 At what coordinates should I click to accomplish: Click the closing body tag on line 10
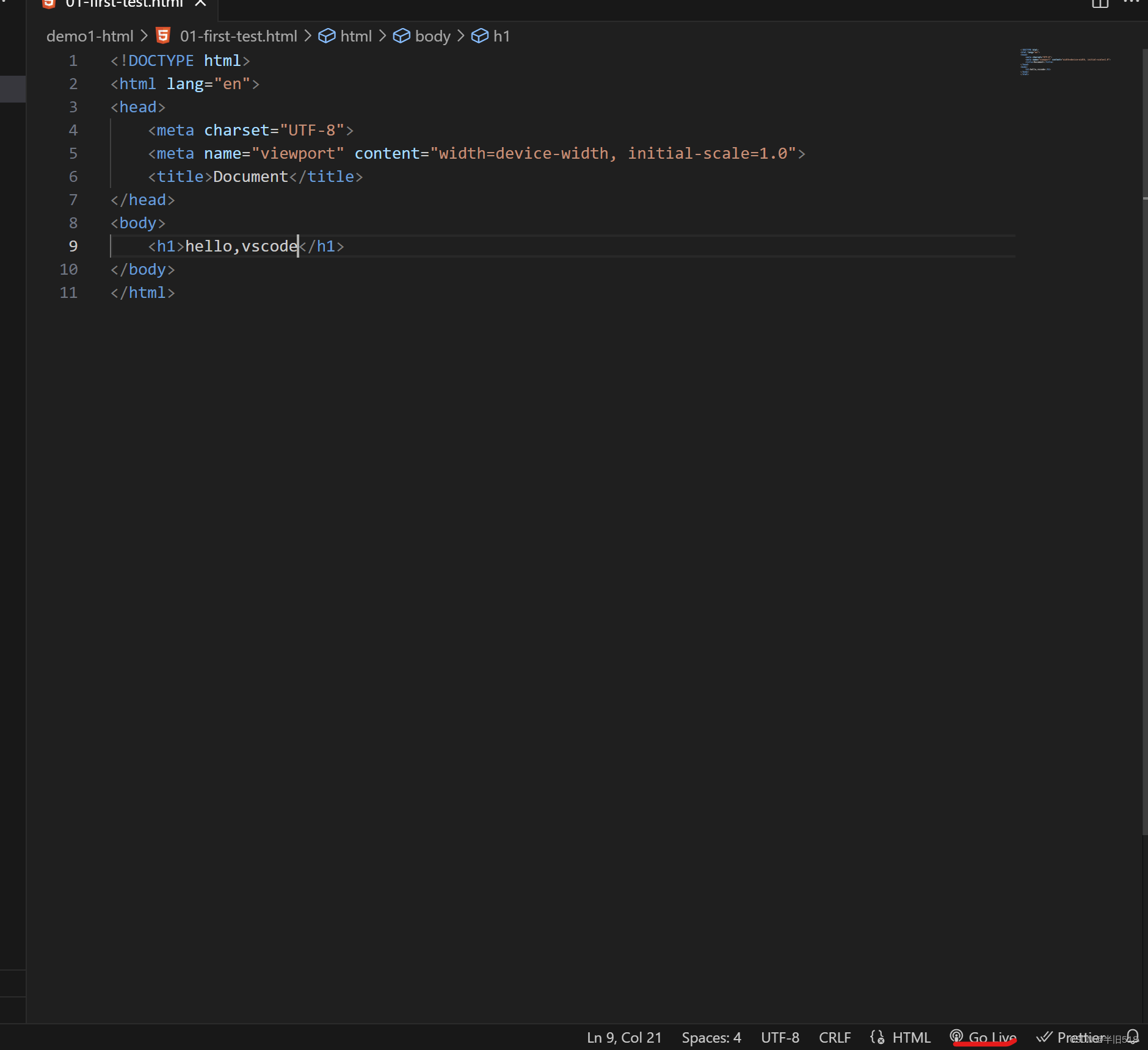point(143,269)
